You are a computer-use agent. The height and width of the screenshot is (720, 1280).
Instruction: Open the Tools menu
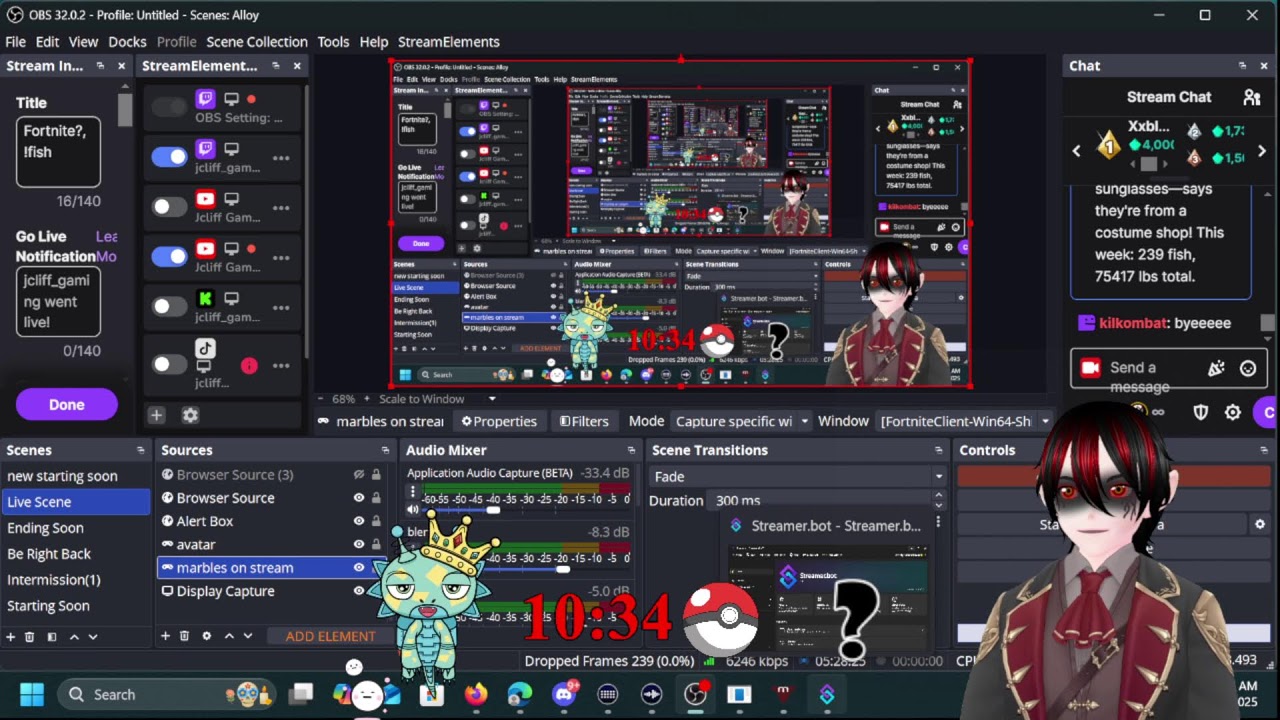point(333,42)
